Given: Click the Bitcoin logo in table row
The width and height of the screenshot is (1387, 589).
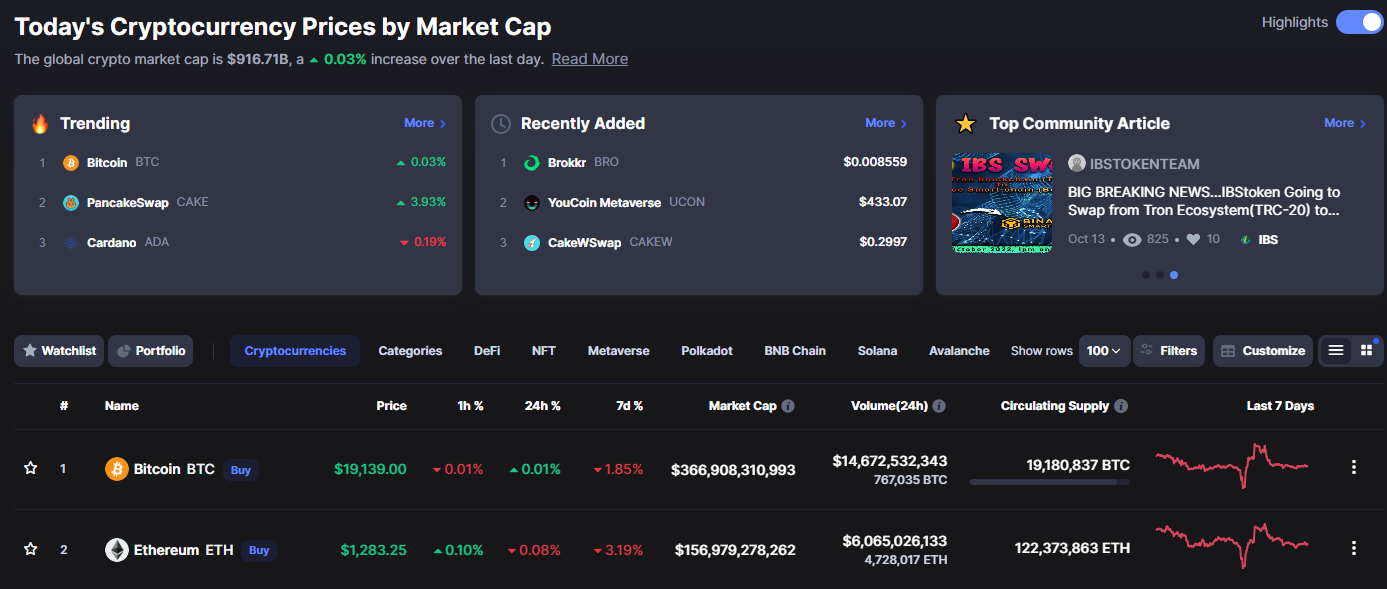Looking at the screenshot, I should pos(117,469).
